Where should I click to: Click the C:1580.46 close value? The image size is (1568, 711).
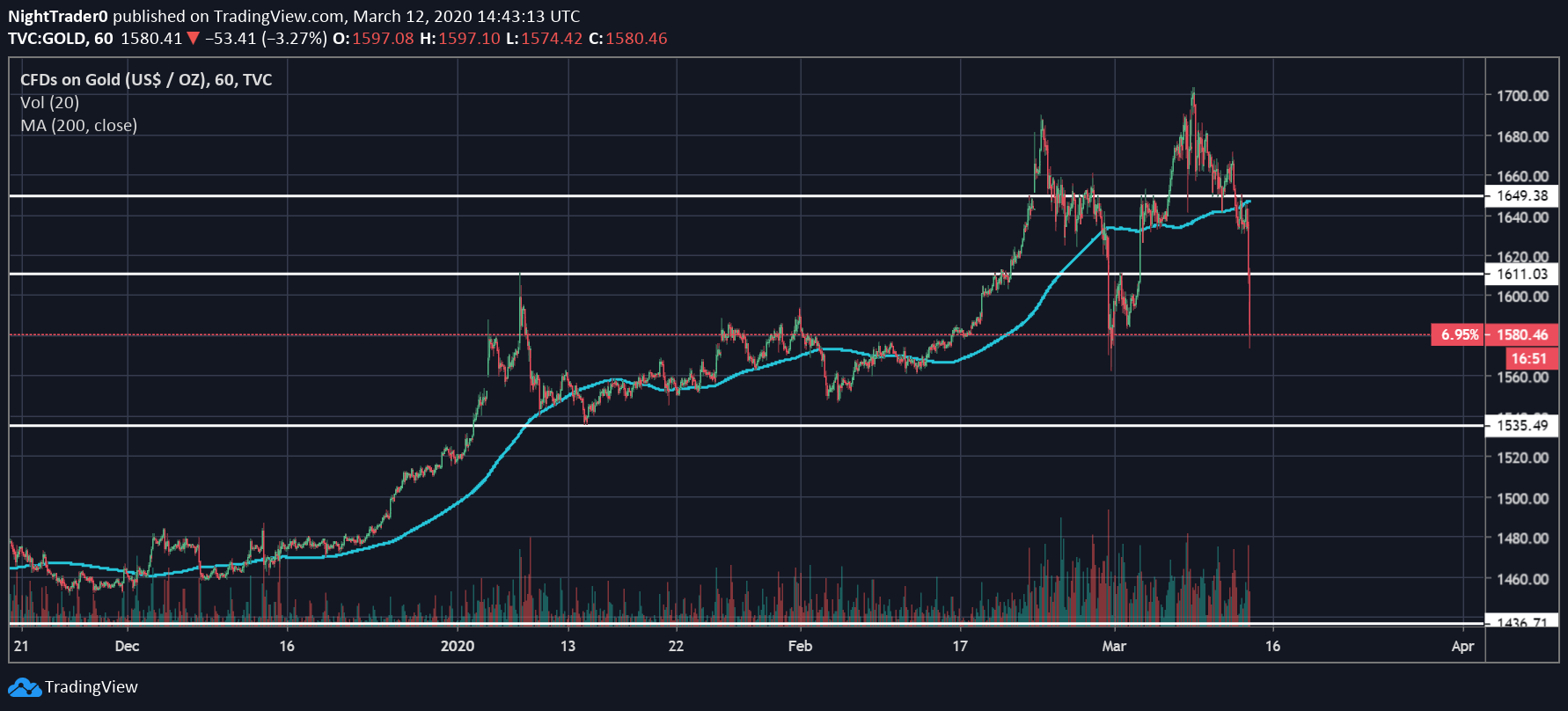coord(628,39)
